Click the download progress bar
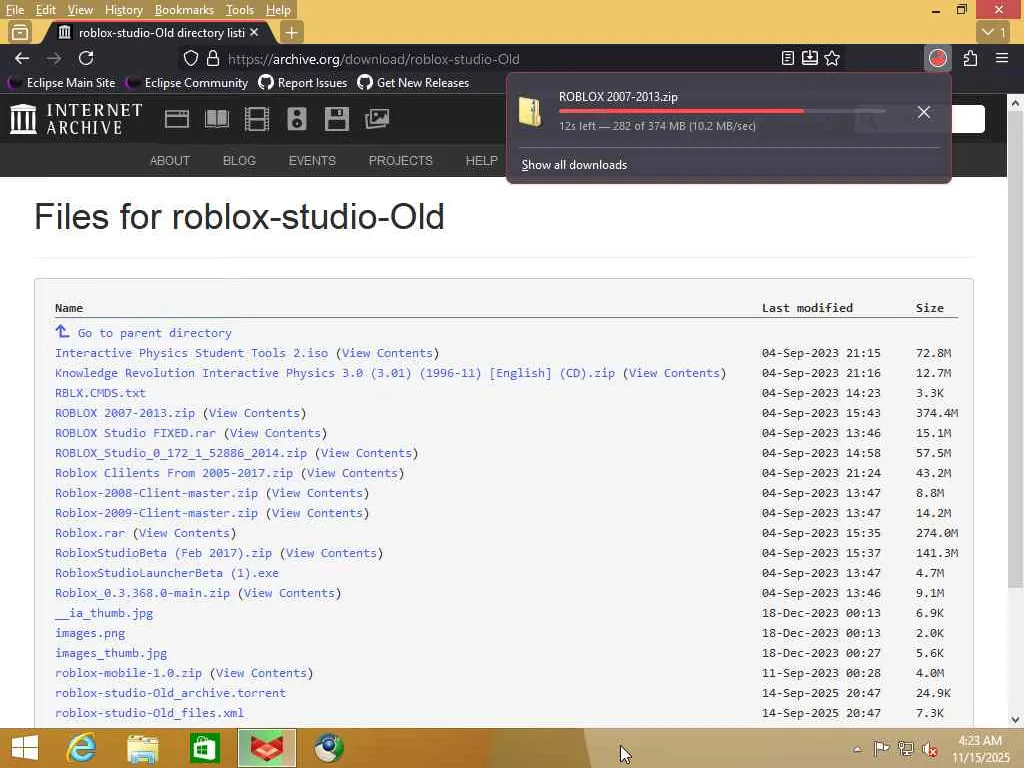Screen dimensions: 1024x768 [x=722, y=111]
